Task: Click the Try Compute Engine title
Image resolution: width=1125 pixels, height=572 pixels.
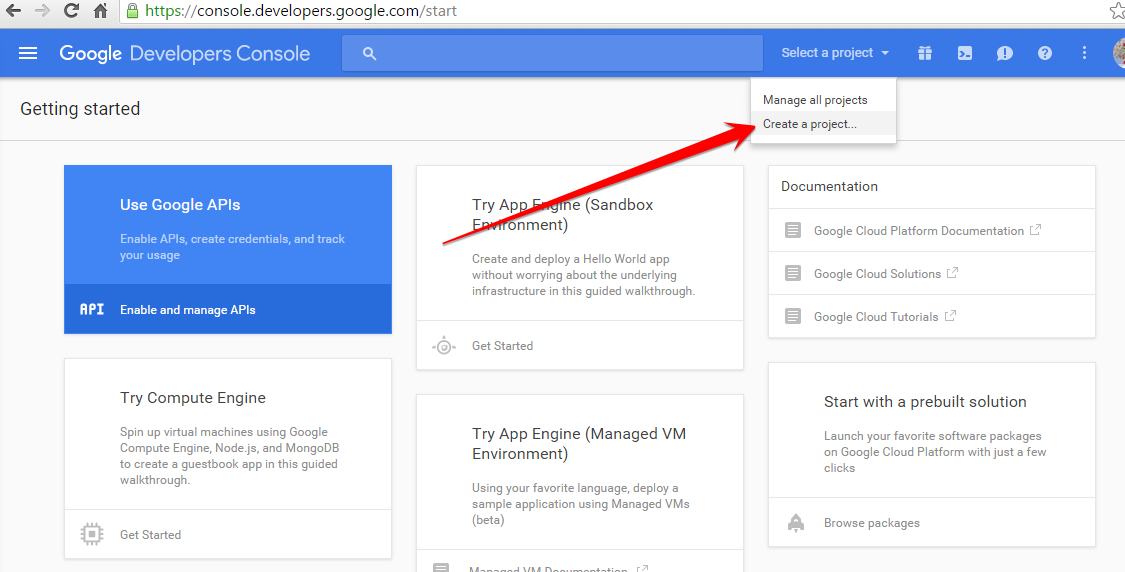Action: (x=192, y=398)
